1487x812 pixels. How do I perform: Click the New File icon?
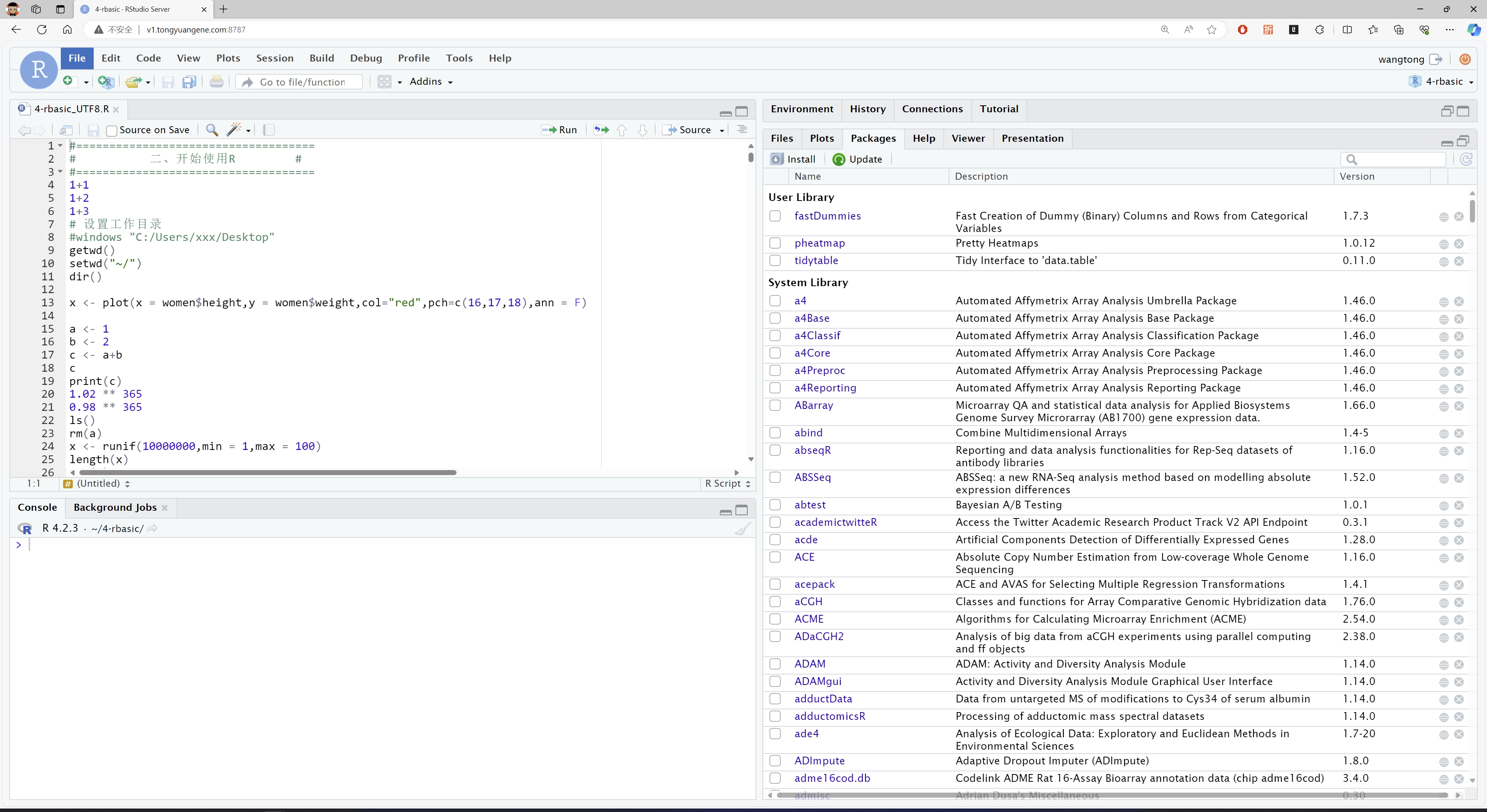point(69,81)
